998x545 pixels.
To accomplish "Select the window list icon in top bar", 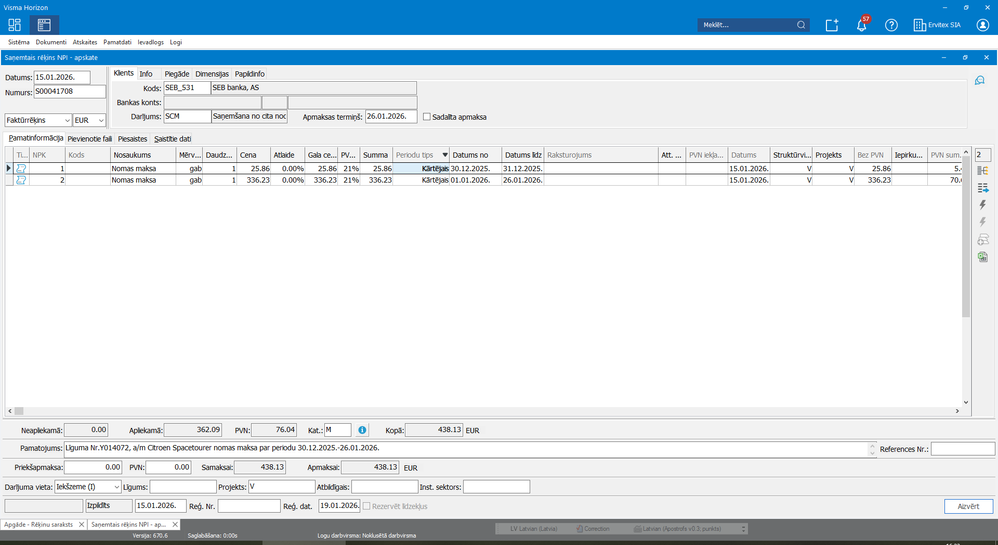I will pos(44,25).
